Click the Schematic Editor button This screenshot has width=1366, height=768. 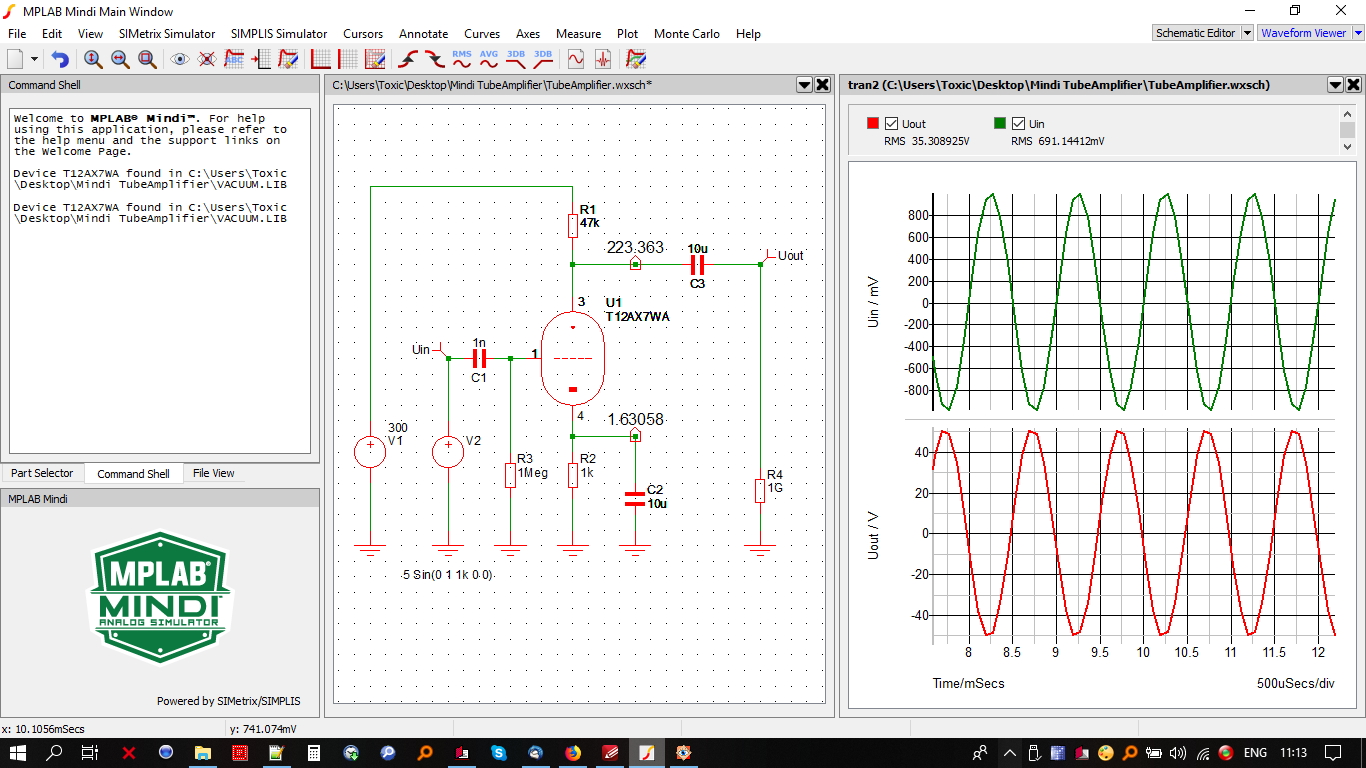tap(1195, 33)
